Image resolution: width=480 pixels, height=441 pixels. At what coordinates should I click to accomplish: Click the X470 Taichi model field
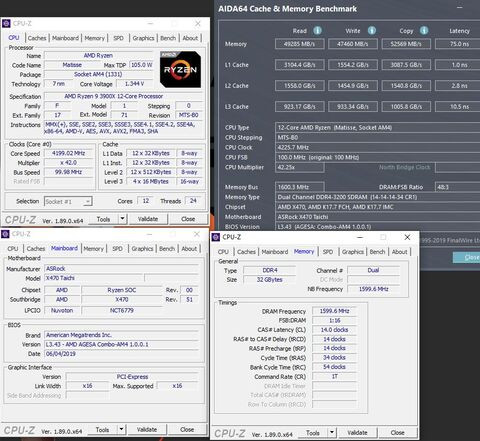click(94, 278)
